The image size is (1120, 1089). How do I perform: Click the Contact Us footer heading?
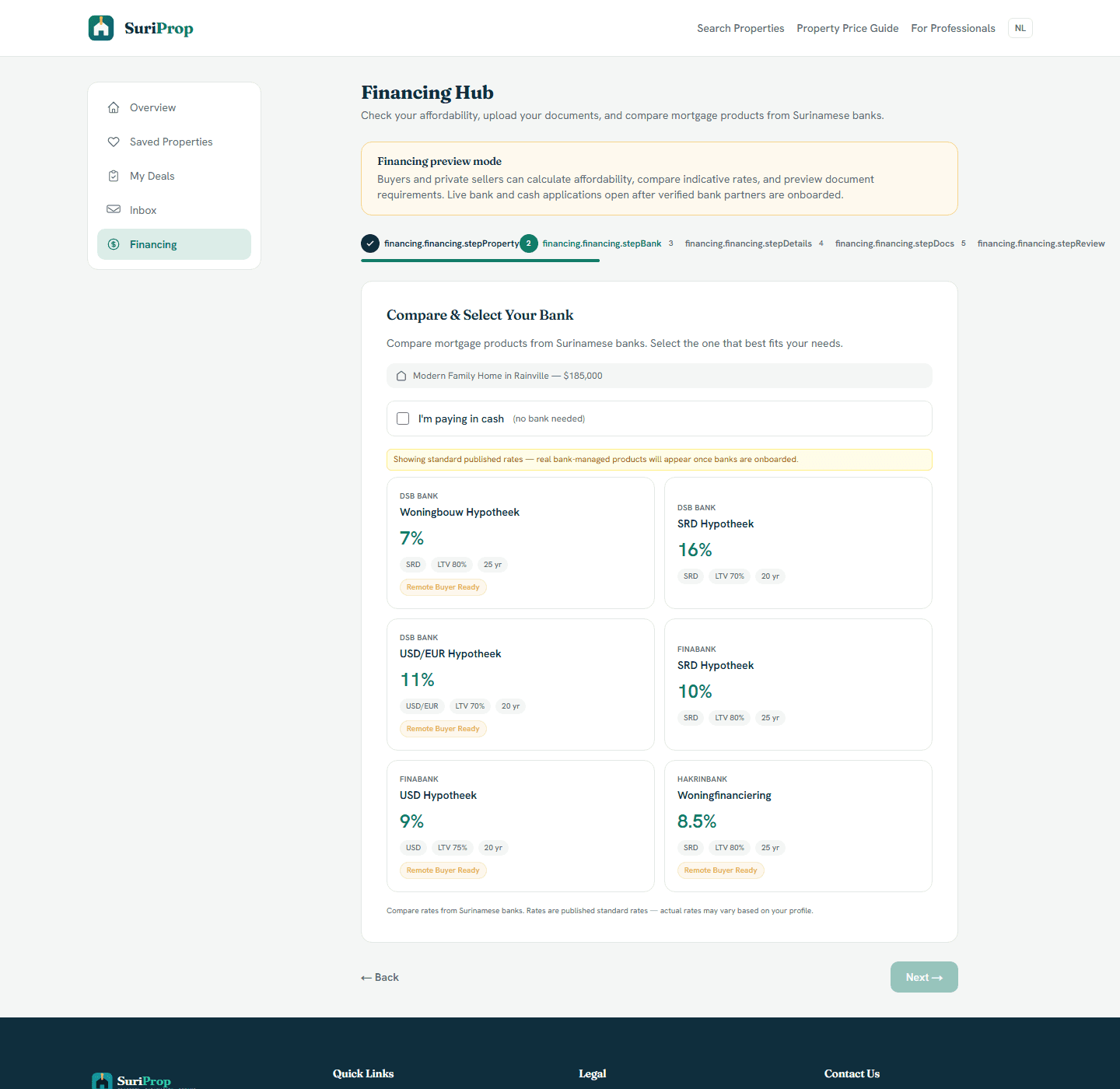pos(852,1073)
